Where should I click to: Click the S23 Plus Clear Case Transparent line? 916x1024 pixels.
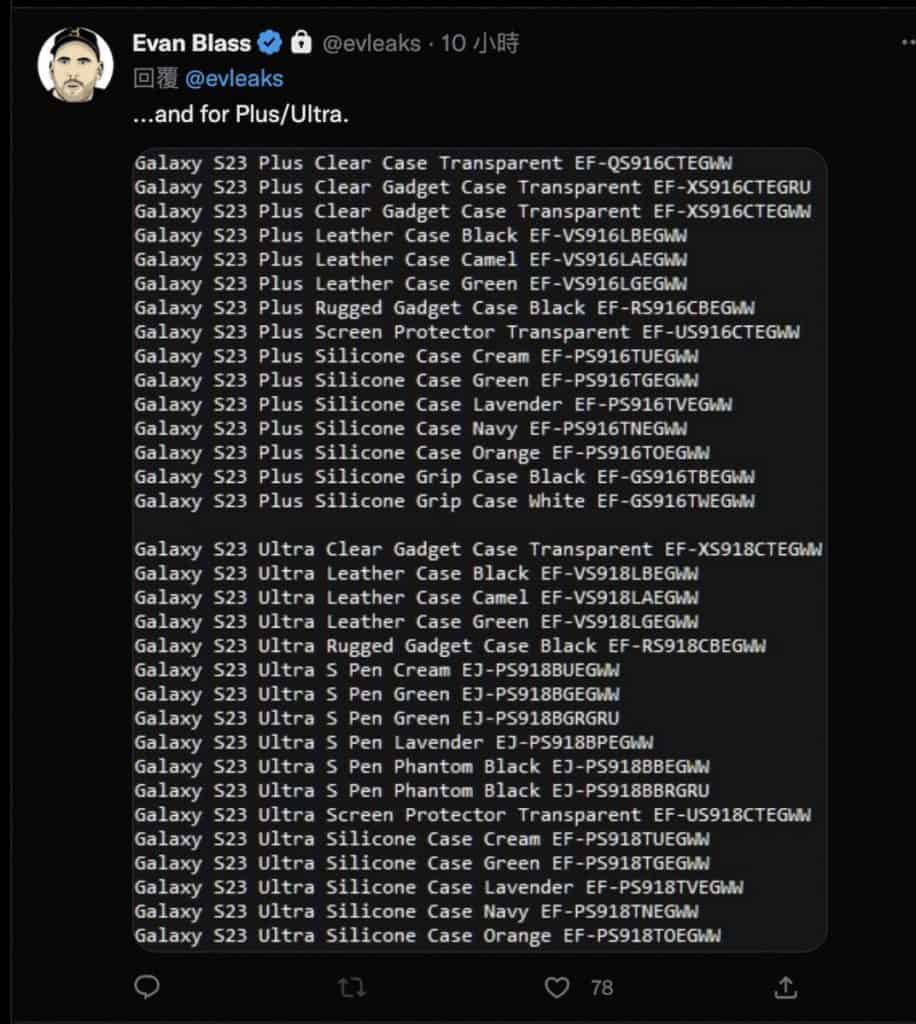434,163
